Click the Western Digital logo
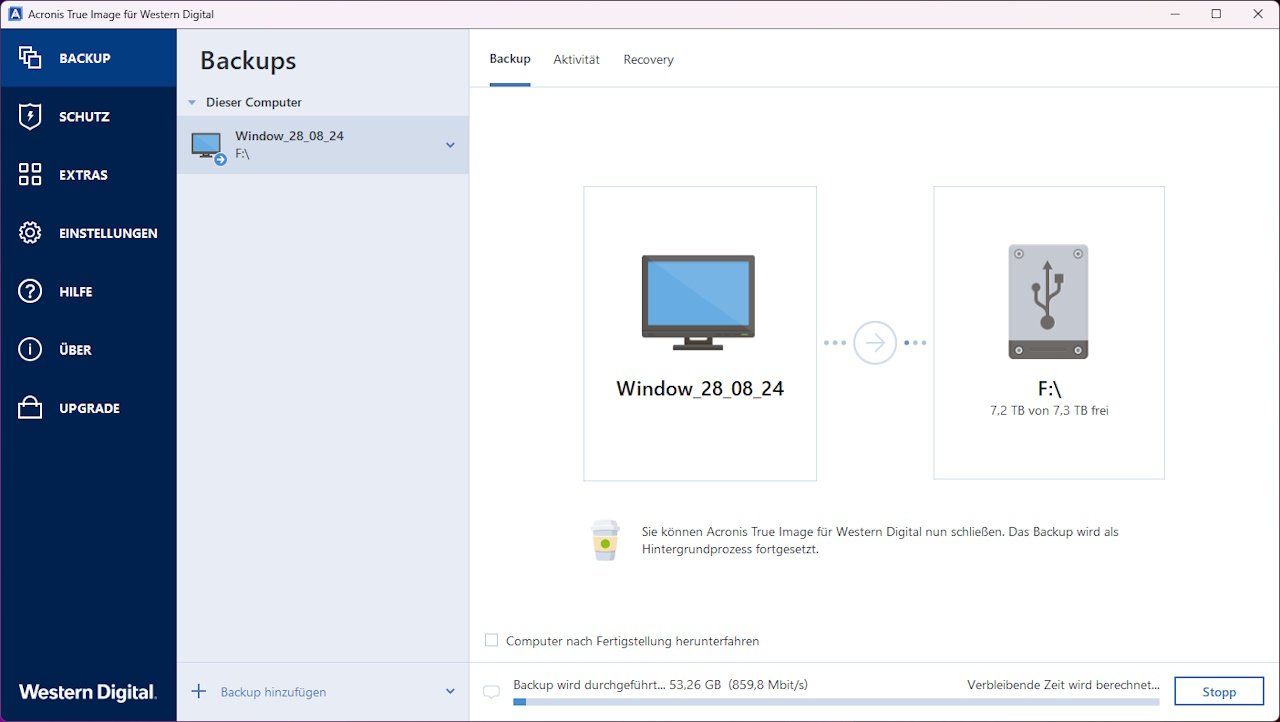Screen dimensions: 1280x722 (88, 692)
